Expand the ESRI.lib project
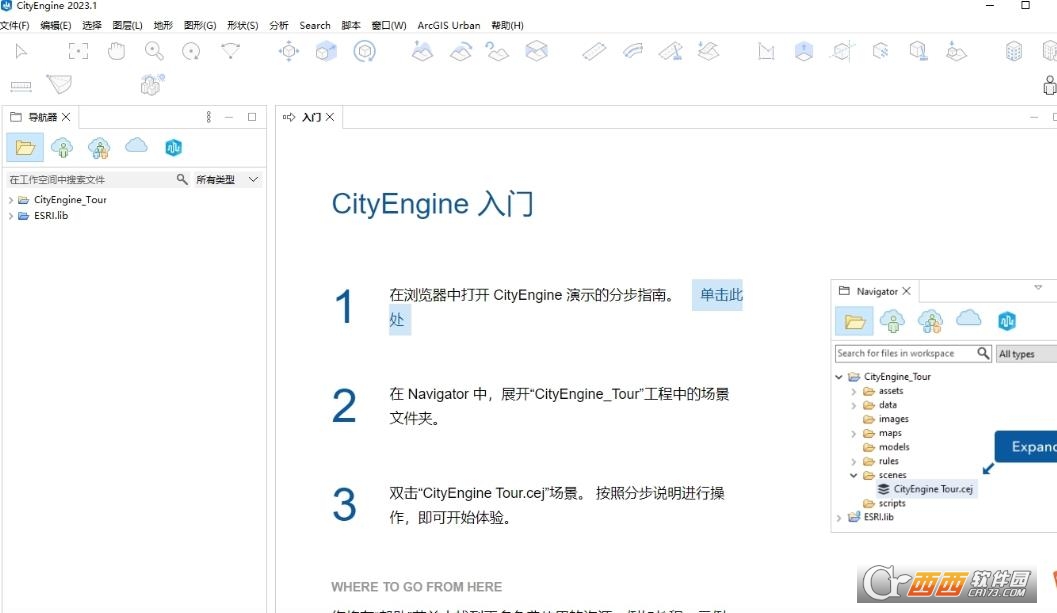Viewport: 1057px width, 613px height. coord(11,216)
